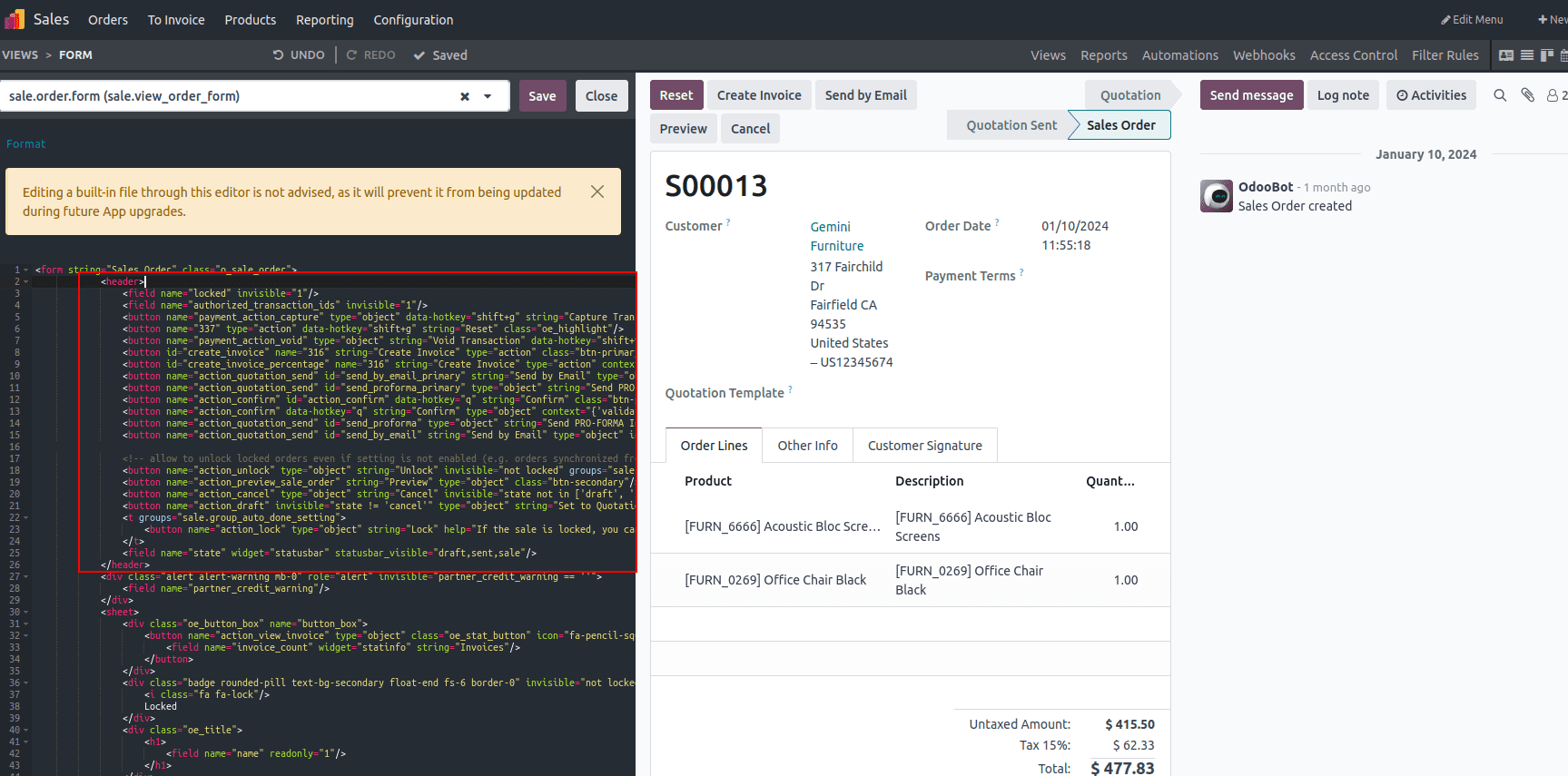Open the Configuration menu
This screenshot has height=776, width=1568.
tap(413, 20)
